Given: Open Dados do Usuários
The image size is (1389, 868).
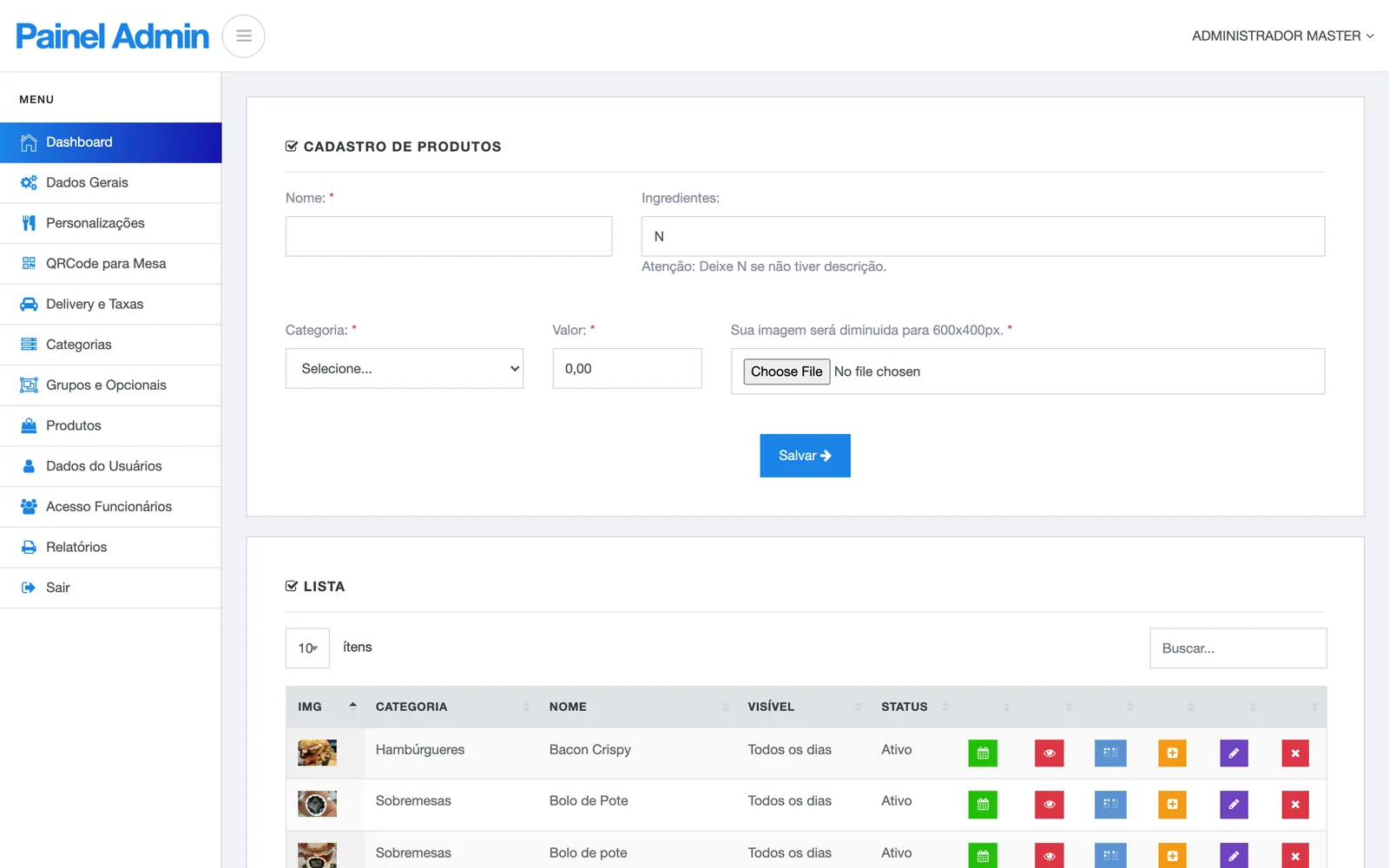Looking at the screenshot, I should click(x=110, y=466).
